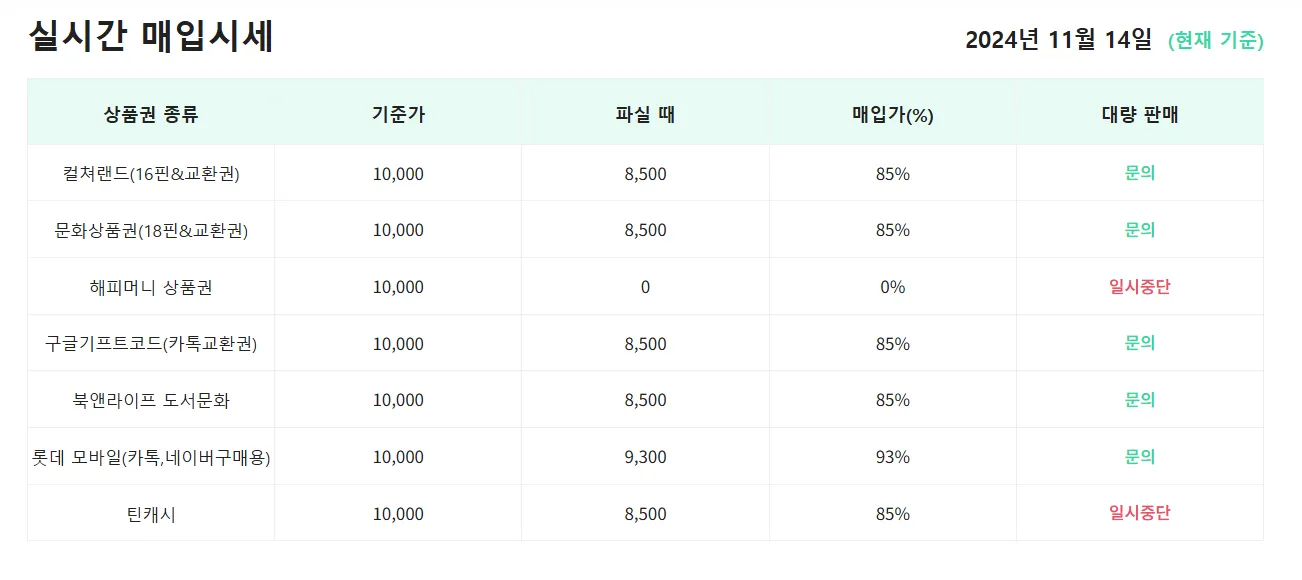This screenshot has height=580, width=1302.
Task: Click 일시중단 status for 해피머니 상품권
Action: pos(1140,287)
